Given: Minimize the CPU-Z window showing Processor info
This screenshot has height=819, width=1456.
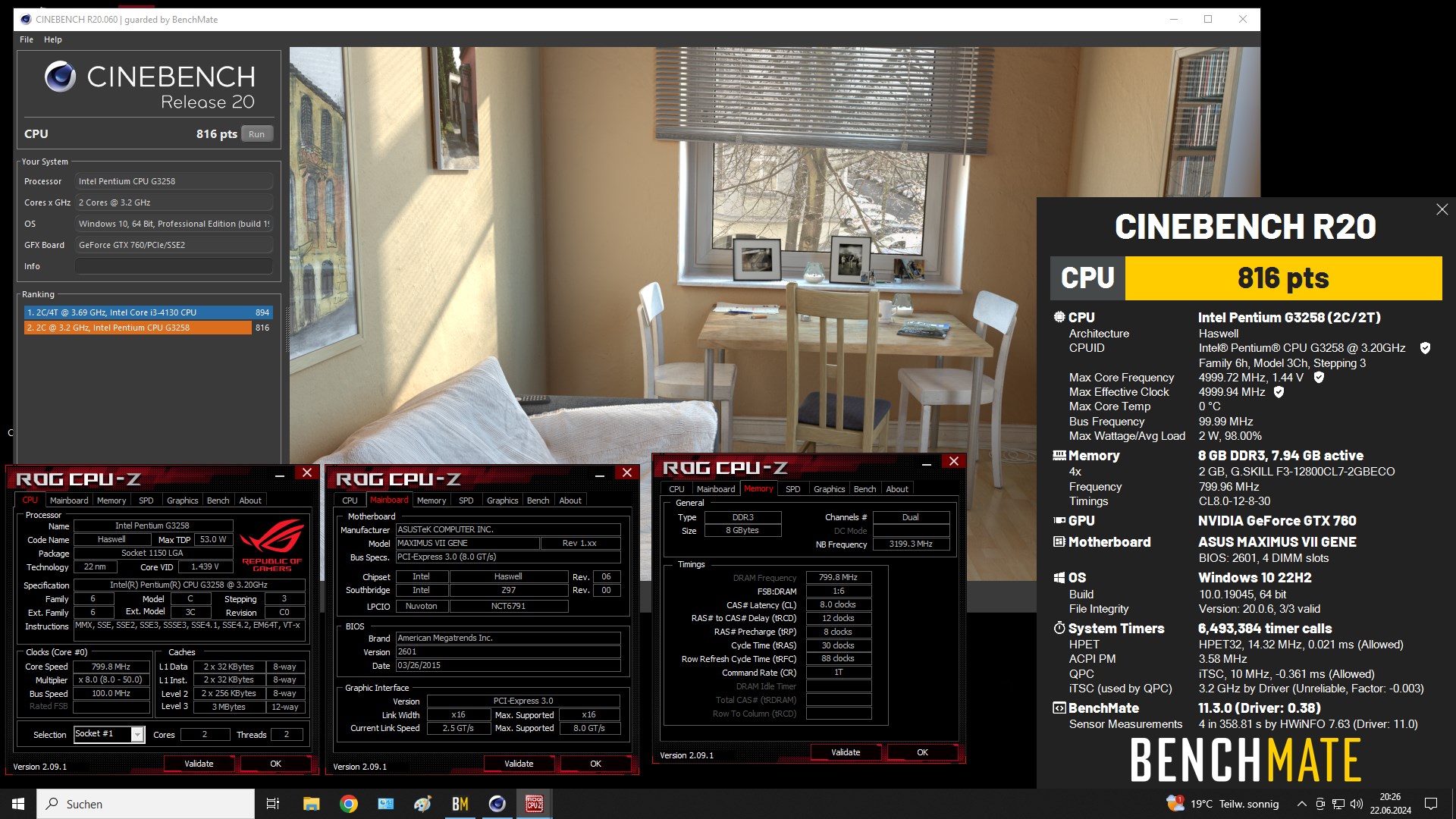Looking at the screenshot, I should click(280, 474).
